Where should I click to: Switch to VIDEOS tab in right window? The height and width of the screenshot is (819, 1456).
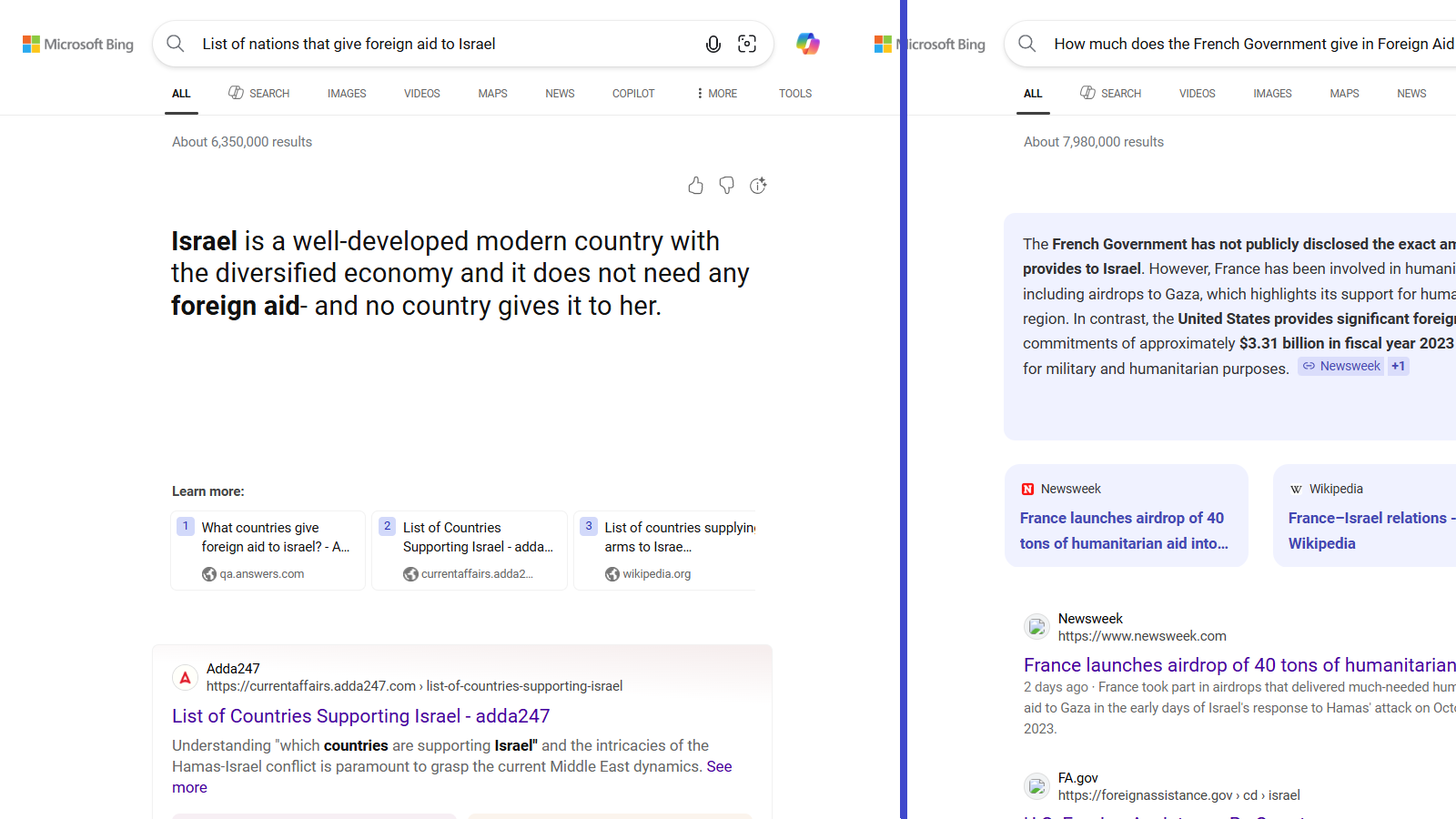[1198, 94]
